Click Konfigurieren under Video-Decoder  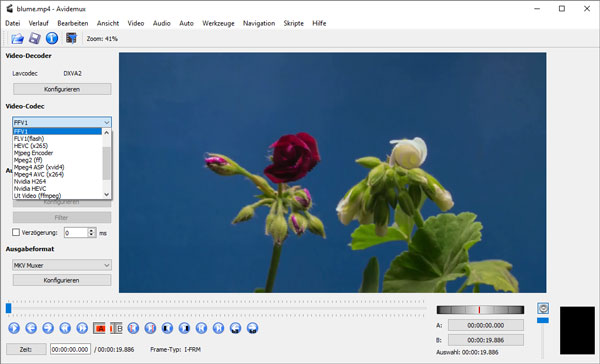[x=62, y=89]
